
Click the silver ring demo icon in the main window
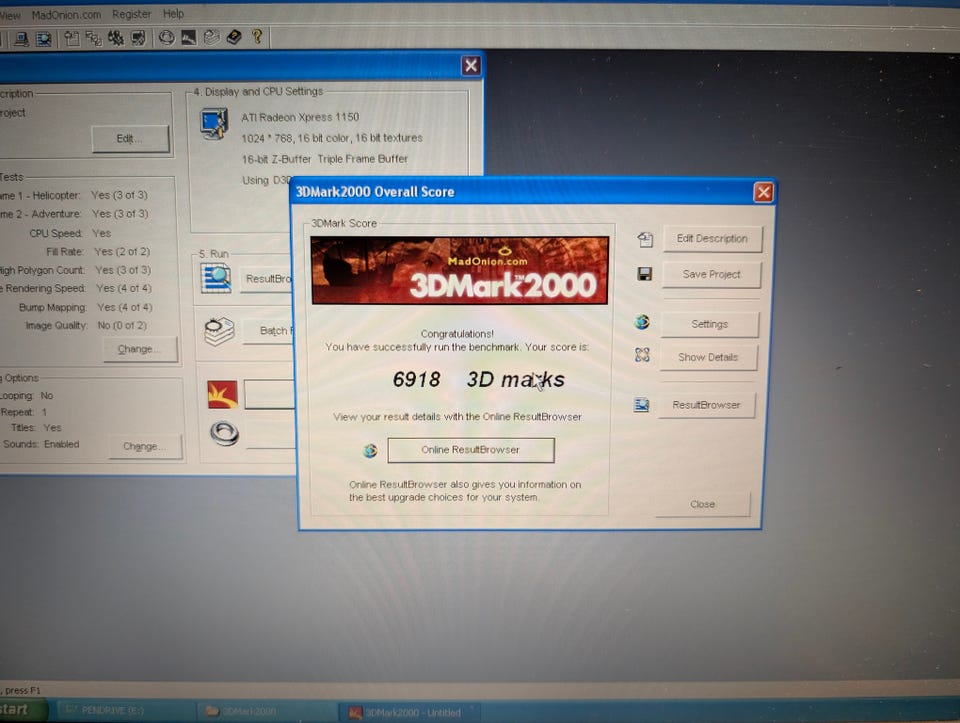225,433
